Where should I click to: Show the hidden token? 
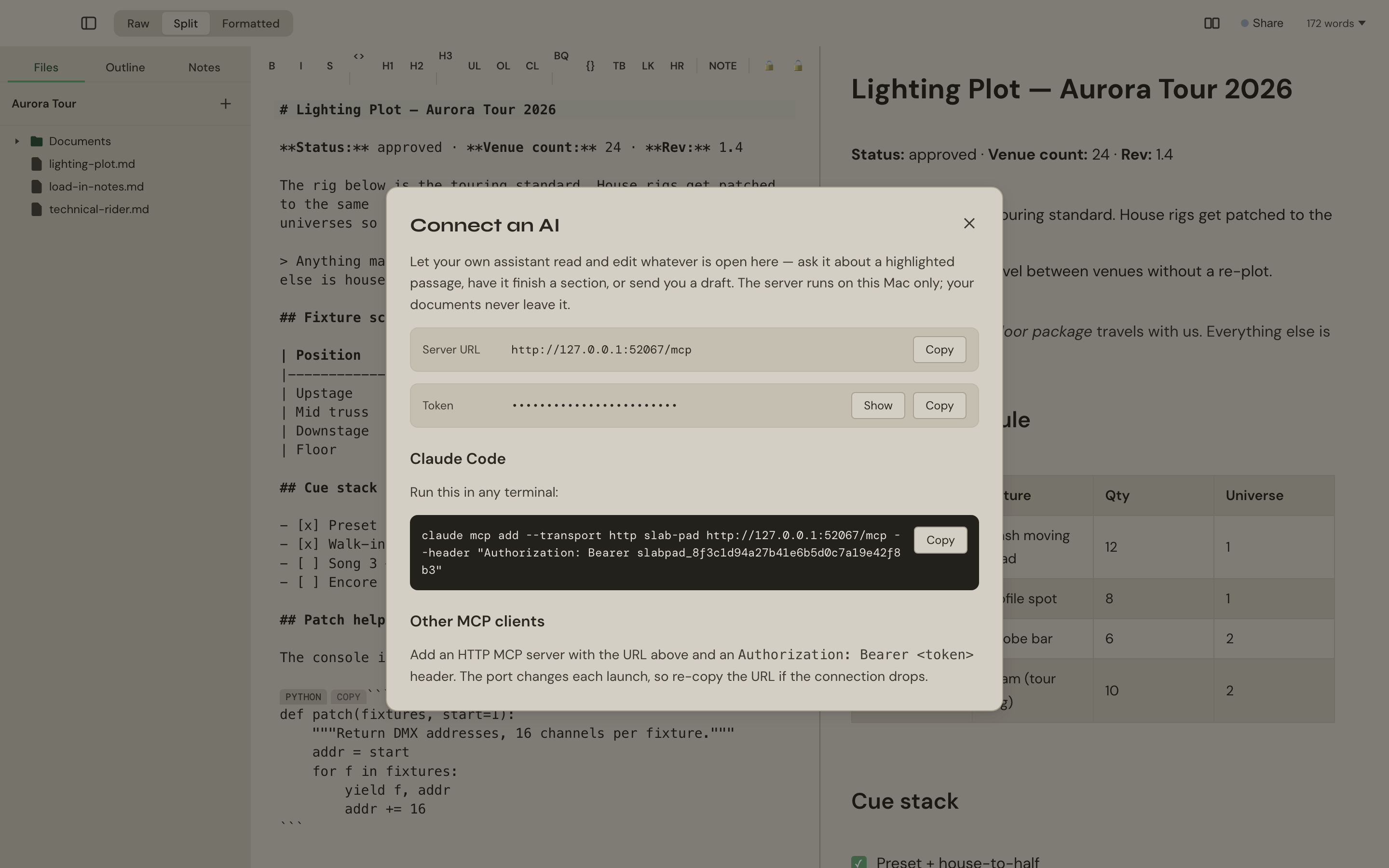878,406
